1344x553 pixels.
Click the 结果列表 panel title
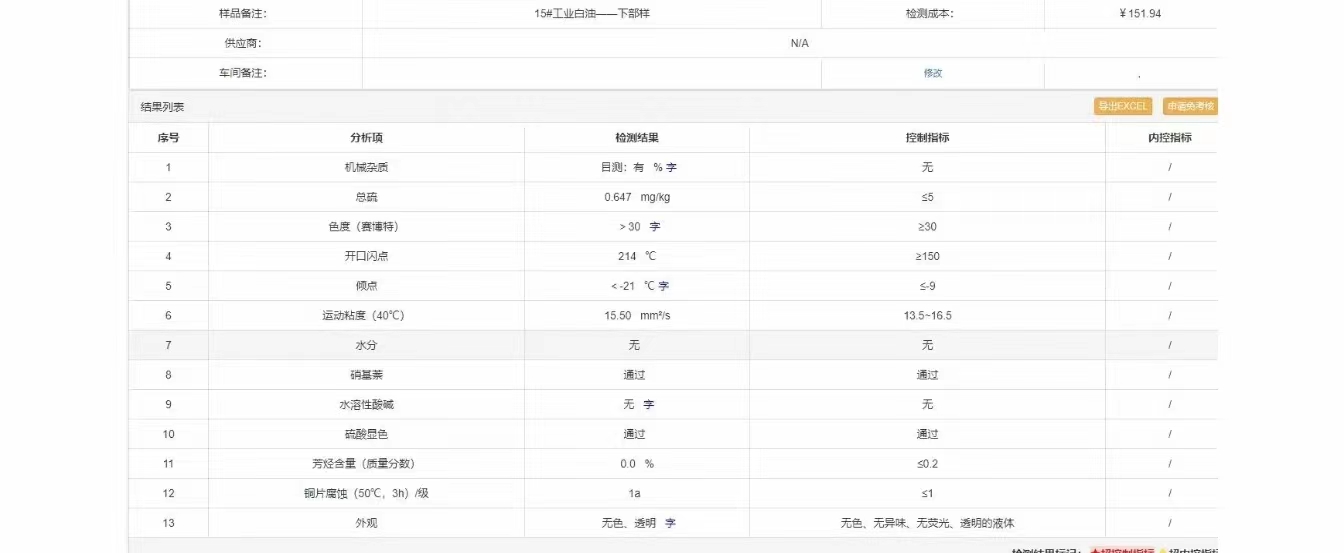[x=162, y=106]
